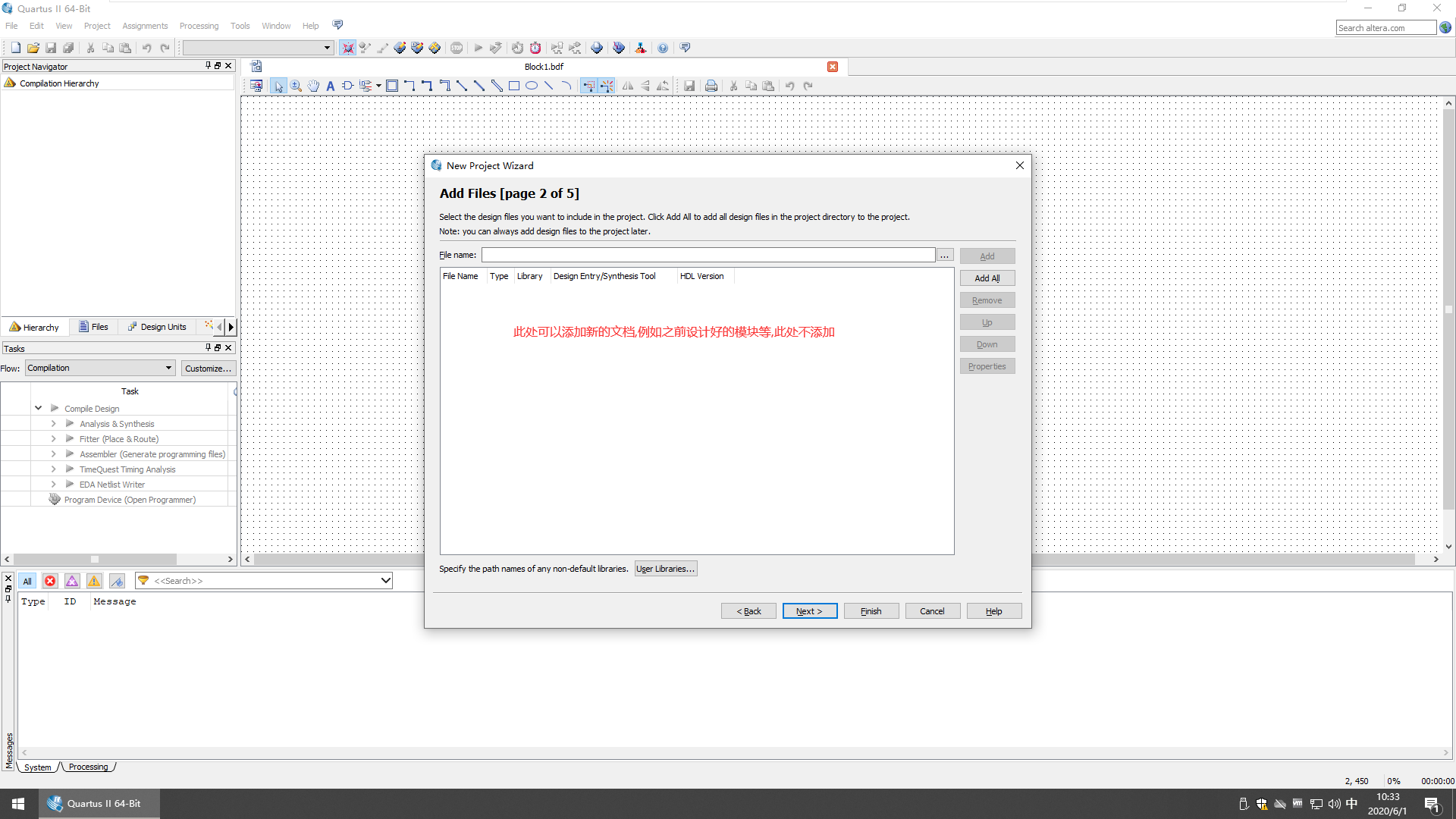Click the User Libraries button

[x=664, y=568]
